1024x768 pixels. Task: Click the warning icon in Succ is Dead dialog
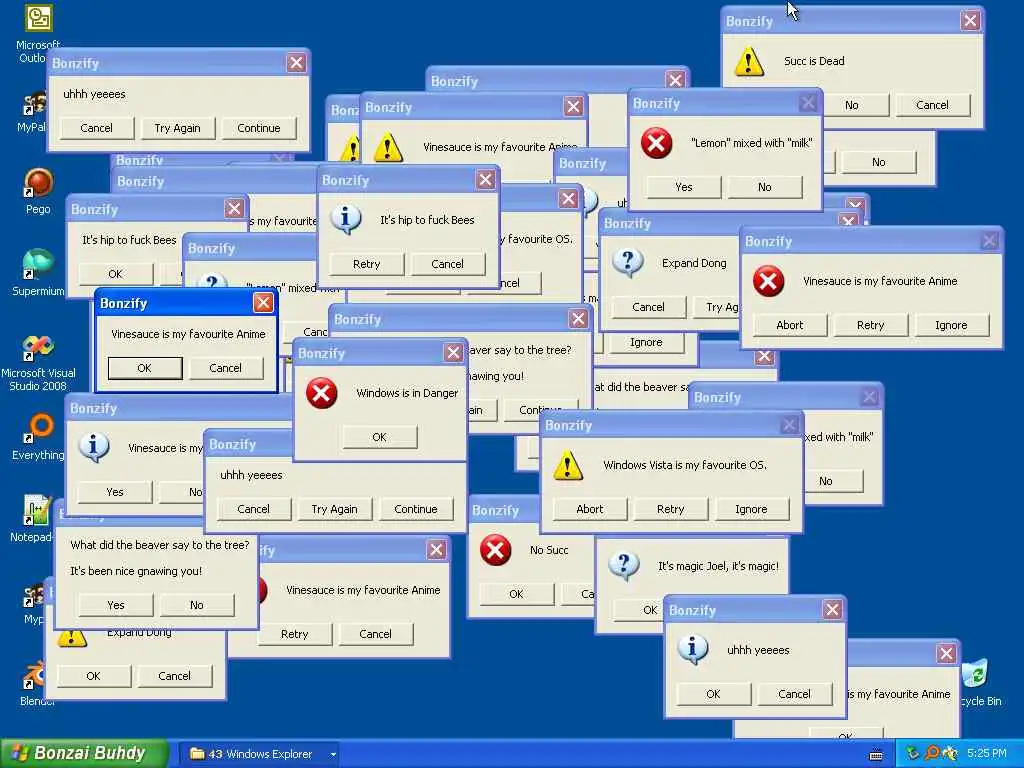click(749, 61)
